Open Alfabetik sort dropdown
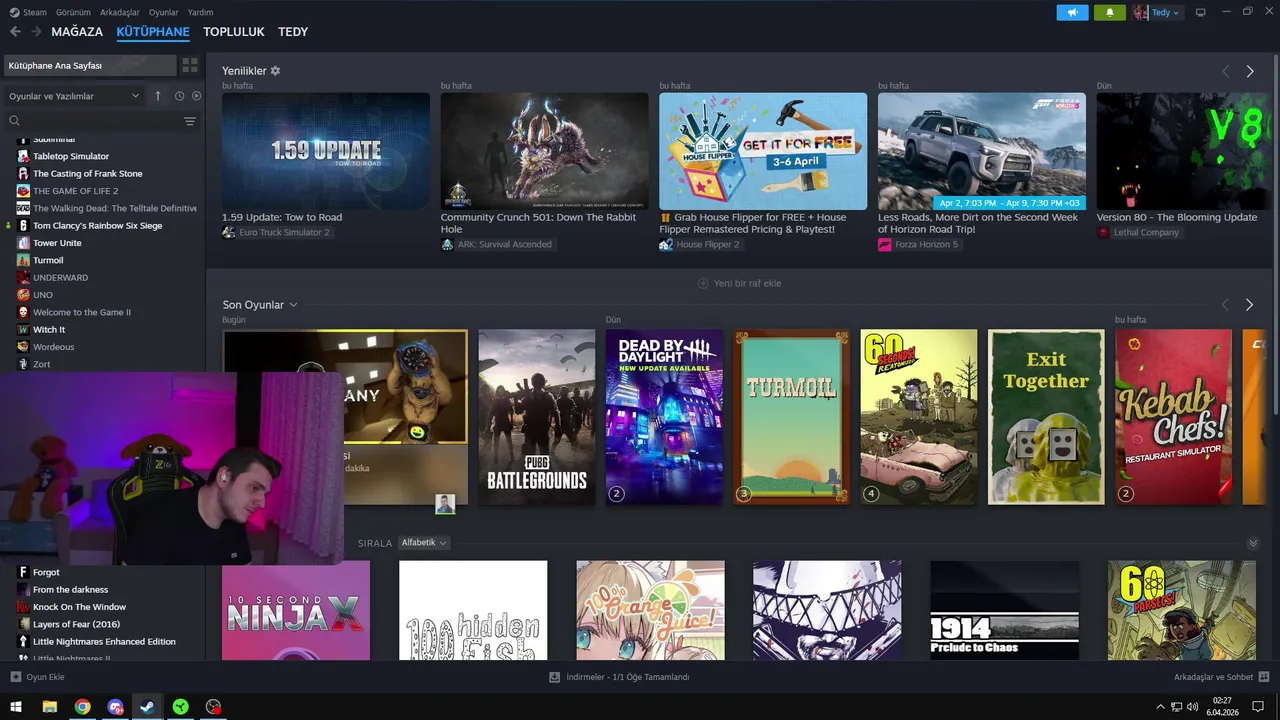Viewport: 1280px width, 720px height. tap(424, 543)
